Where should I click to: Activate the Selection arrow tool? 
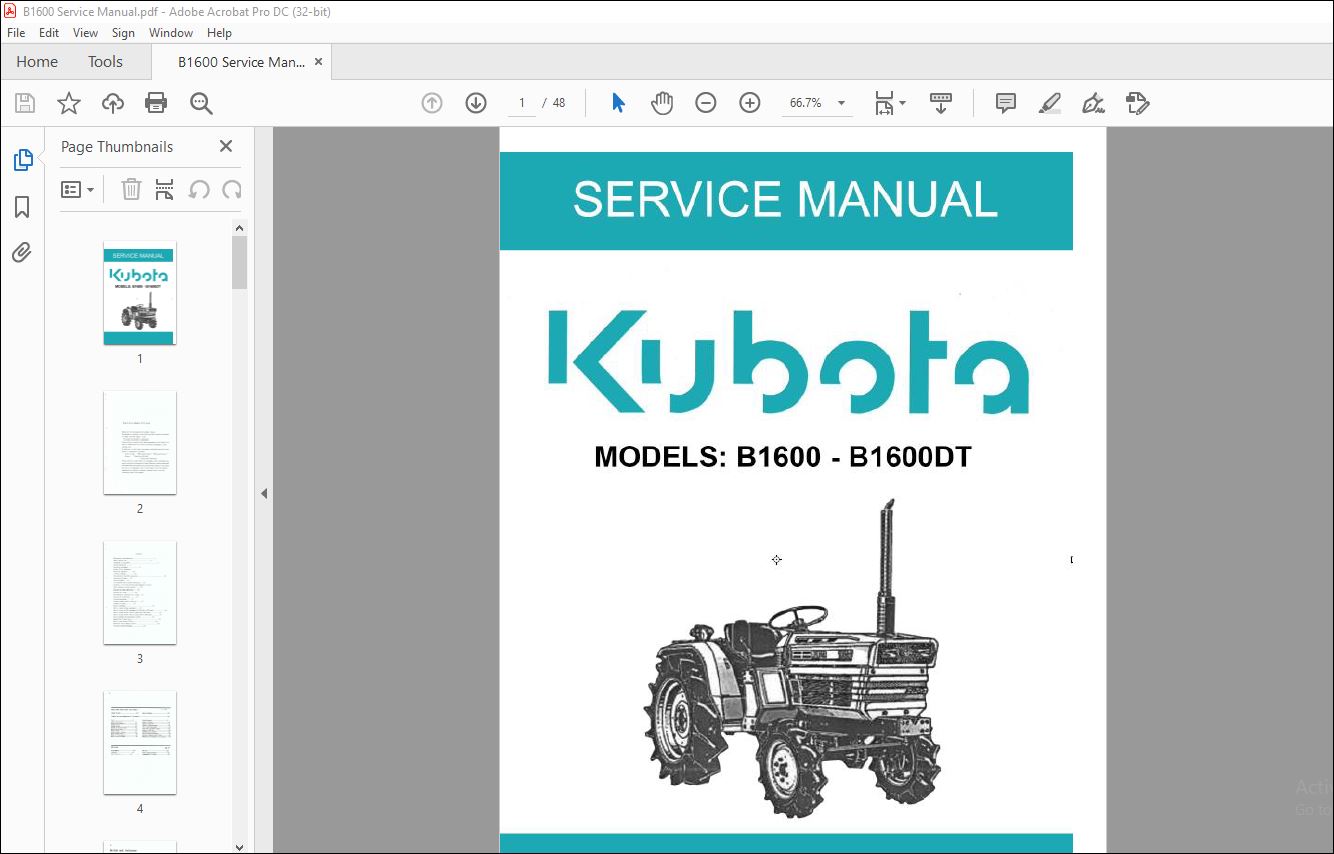pos(618,103)
